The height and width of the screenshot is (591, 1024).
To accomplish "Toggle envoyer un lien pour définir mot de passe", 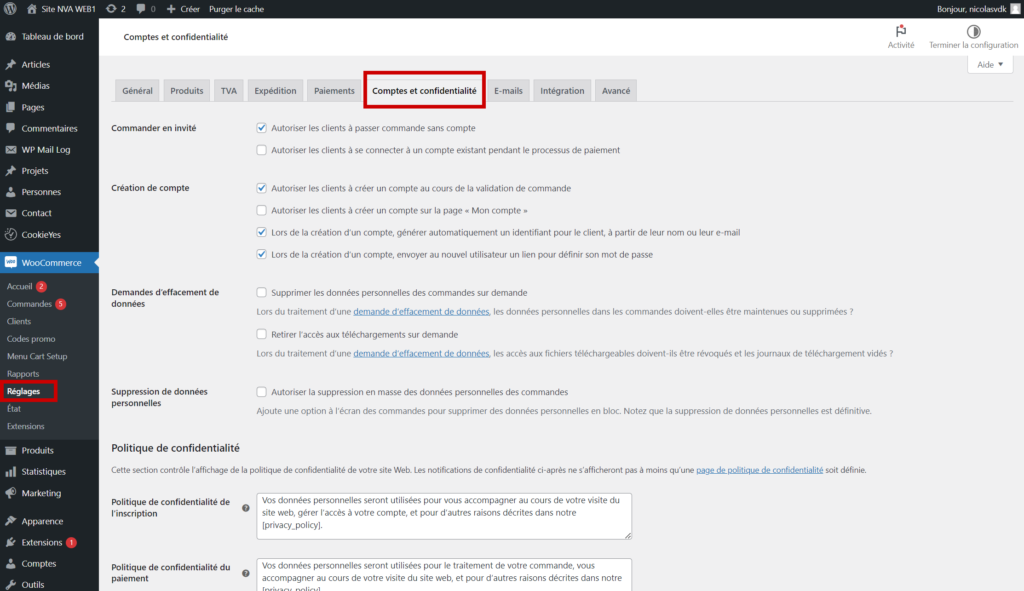I will pyautogui.click(x=261, y=255).
